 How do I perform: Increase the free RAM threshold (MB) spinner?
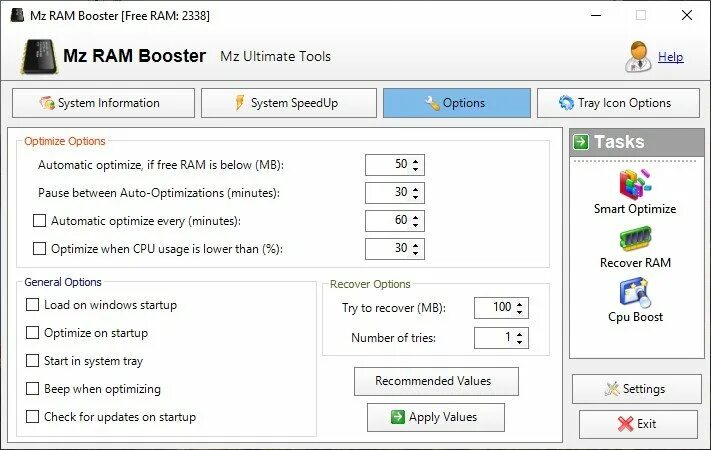(416, 160)
